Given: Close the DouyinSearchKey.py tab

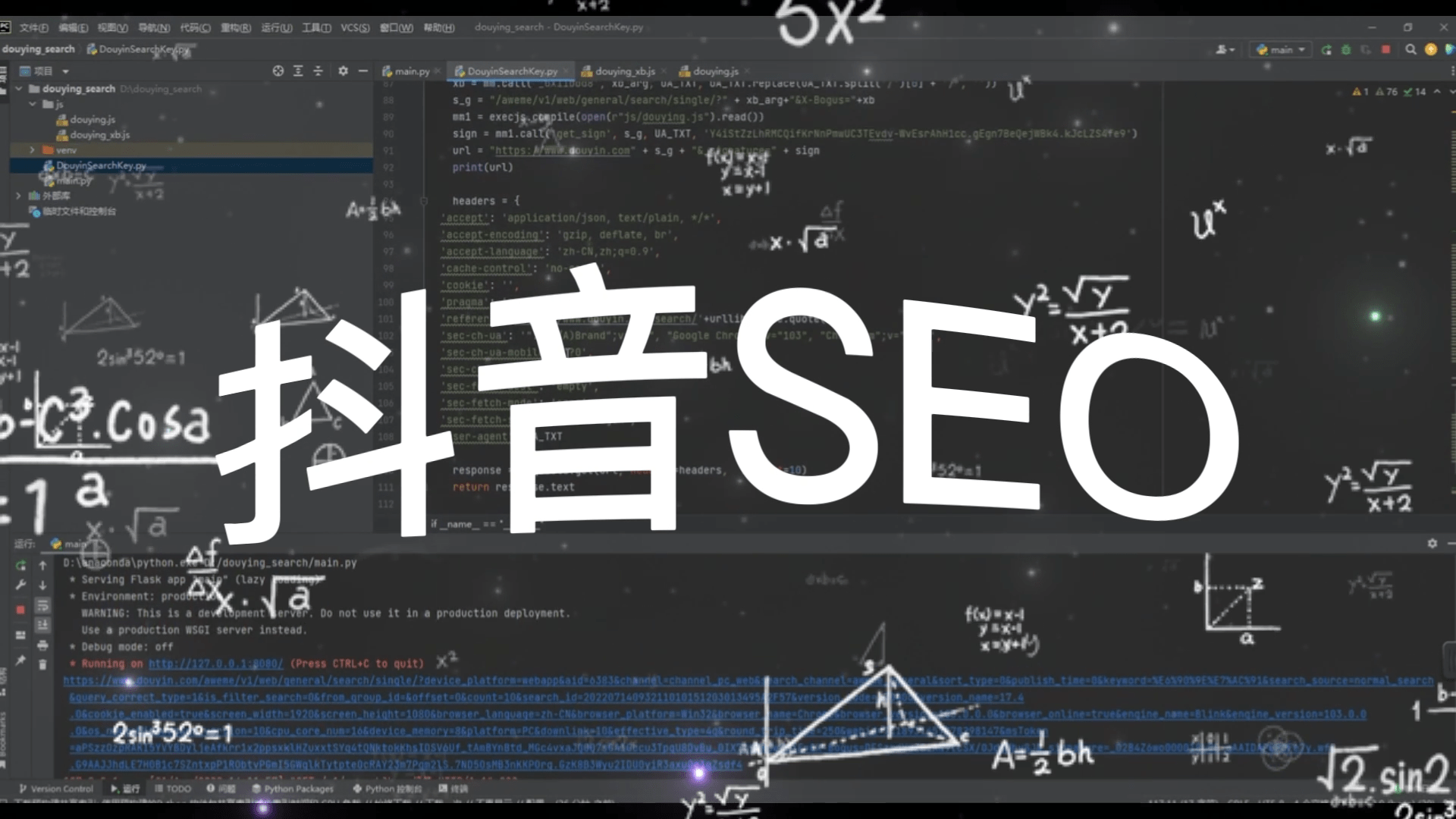Looking at the screenshot, I should pos(566,71).
